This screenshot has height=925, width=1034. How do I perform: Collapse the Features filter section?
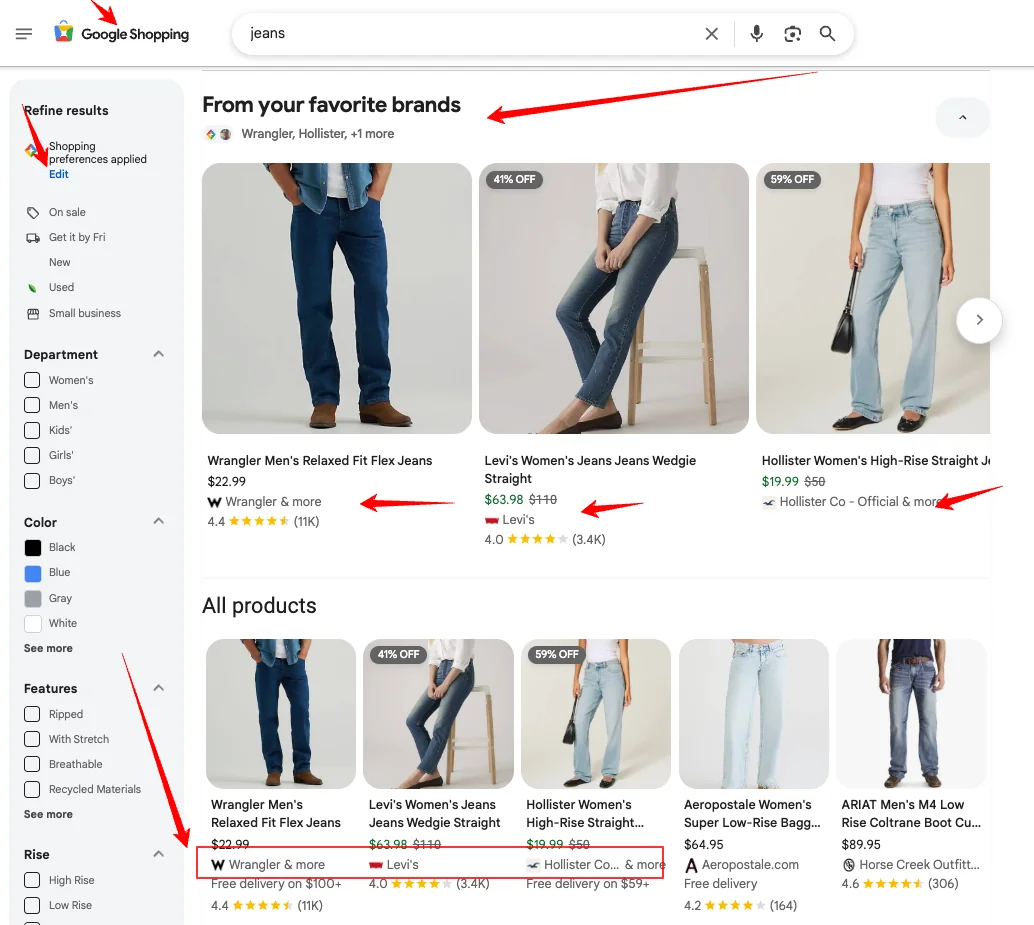point(158,688)
